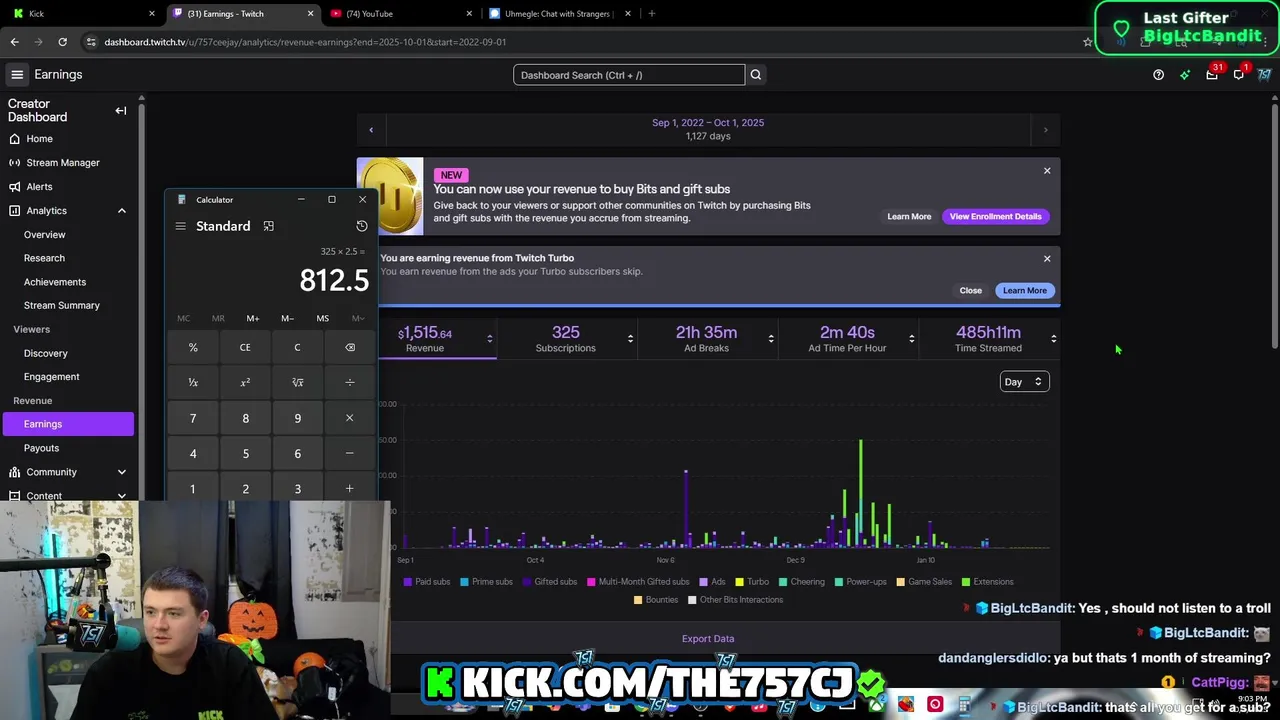Click Close on the Turbo banner
This screenshot has width=1280, height=720.
pyautogui.click(x=970, y=291)
